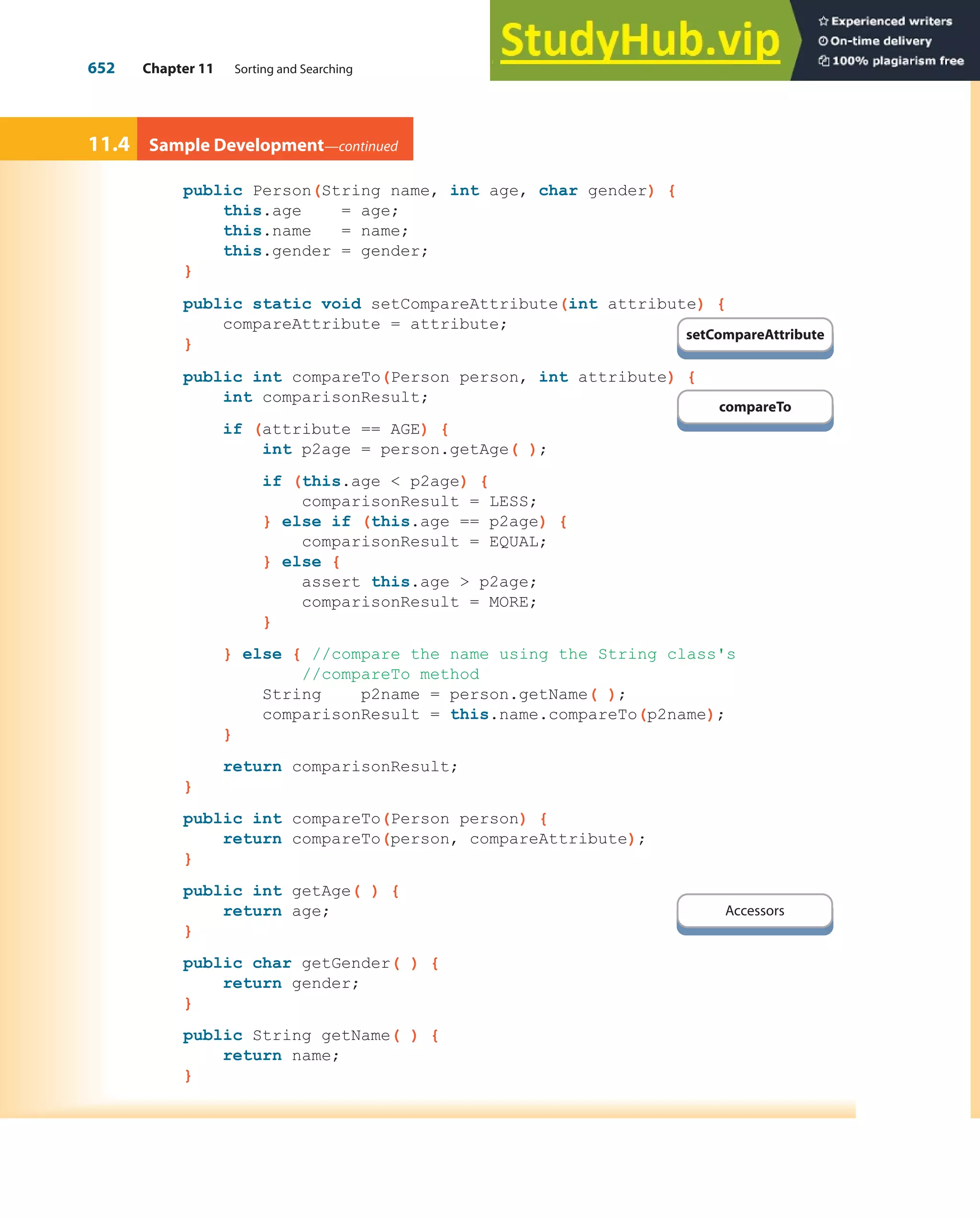Click the star icon beside Experienced writers
This screenshot has height=1218, width=980.
[x=823, y=22]
